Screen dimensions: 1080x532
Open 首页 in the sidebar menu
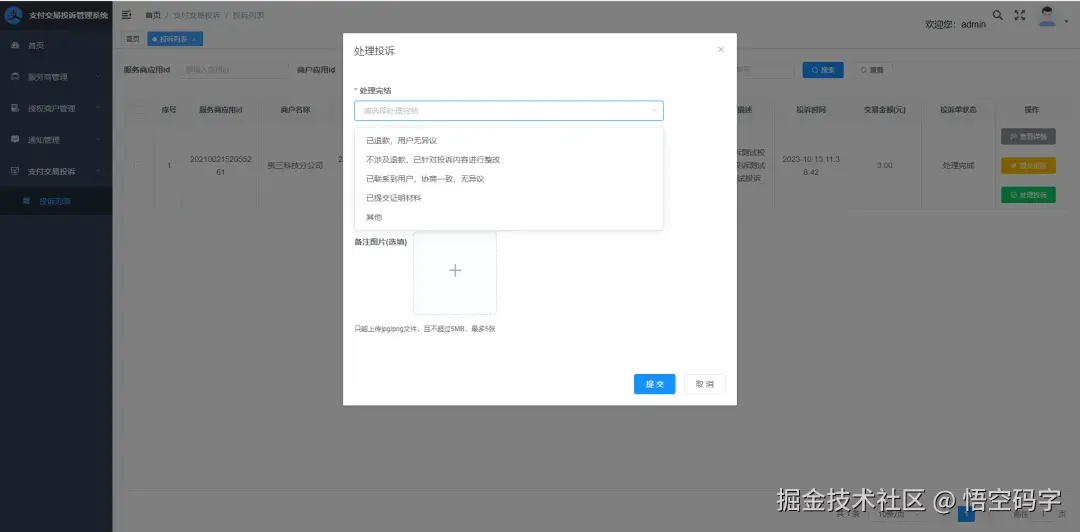coord(56,45)
